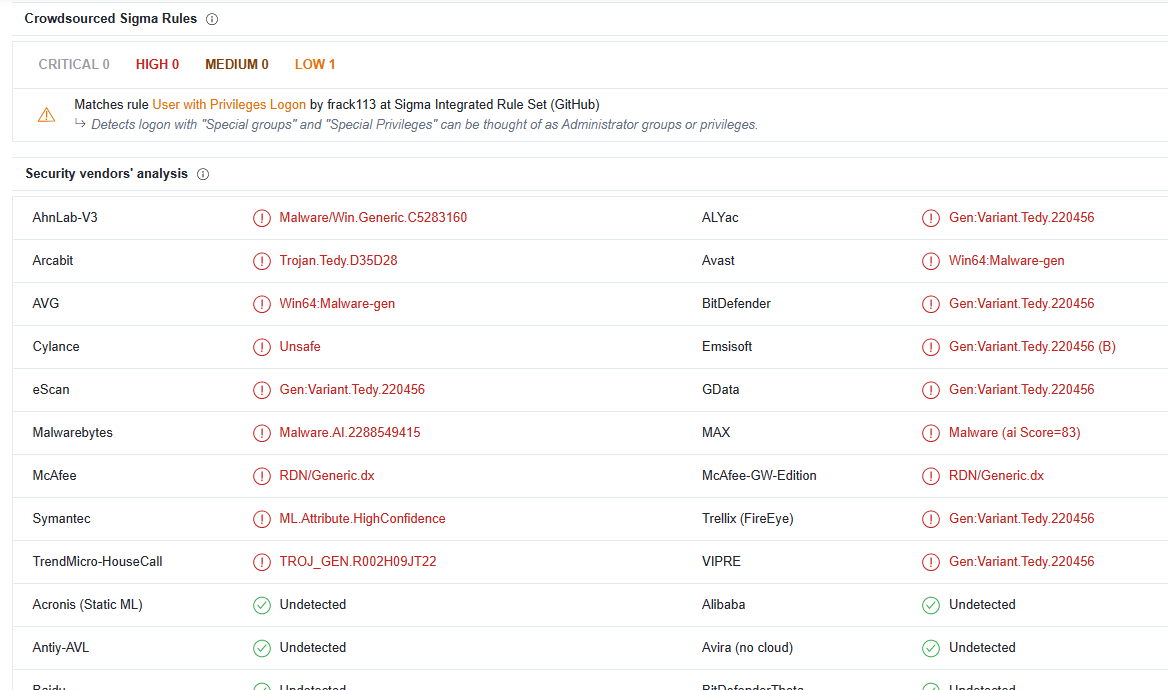Click alert icon in AVG row
Image resolution: width=1168 pixels, height=690 pixels.
coord(261,304)
